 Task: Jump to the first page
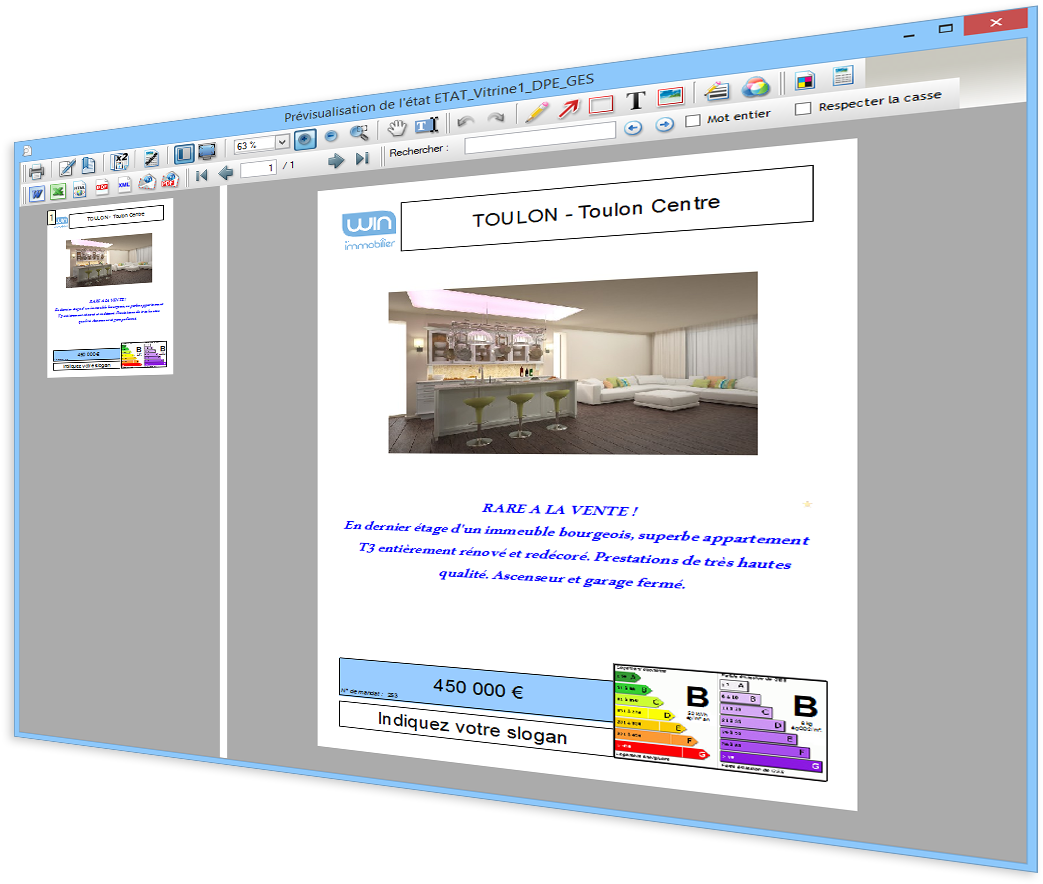[202, 175]
